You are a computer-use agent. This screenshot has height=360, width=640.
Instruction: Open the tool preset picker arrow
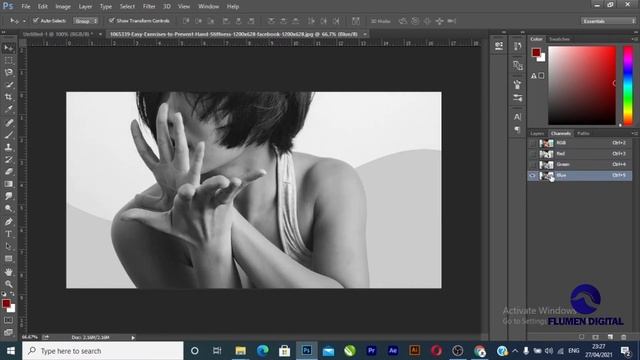pyautogui.click(x=24, y=21)
